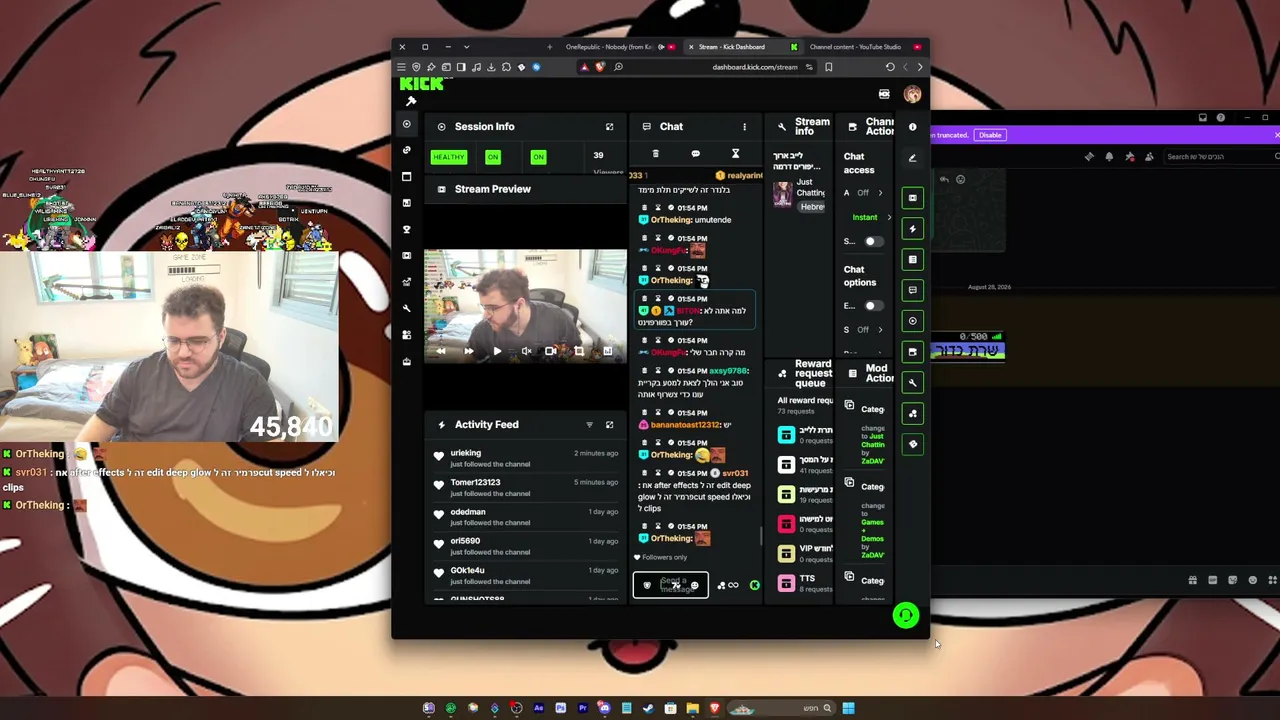Screen dimensions: 1280x720
Task: Open the Kick logo home link
Action: [x=421, y=85]
